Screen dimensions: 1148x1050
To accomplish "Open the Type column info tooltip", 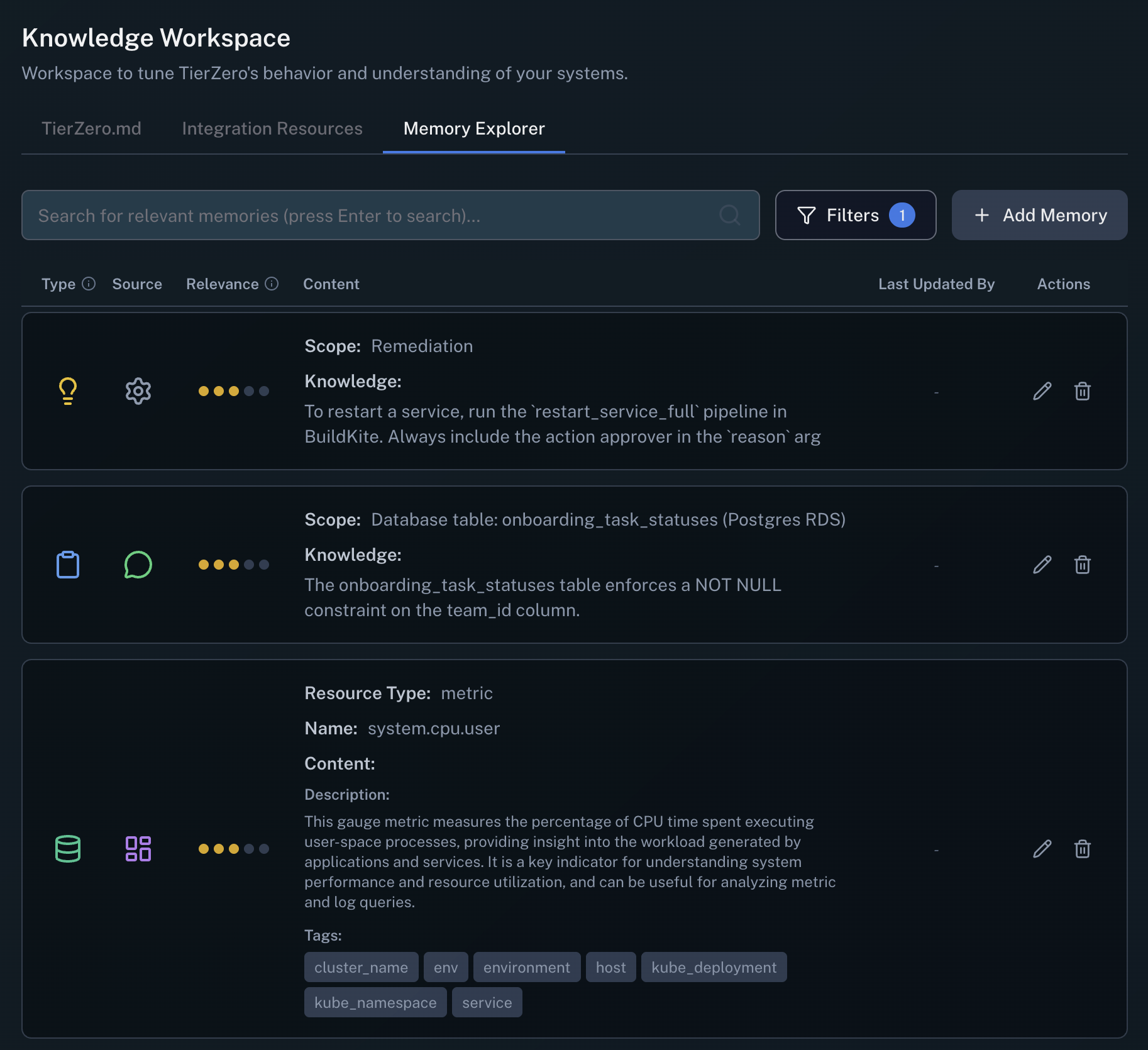I will point(89,284).
